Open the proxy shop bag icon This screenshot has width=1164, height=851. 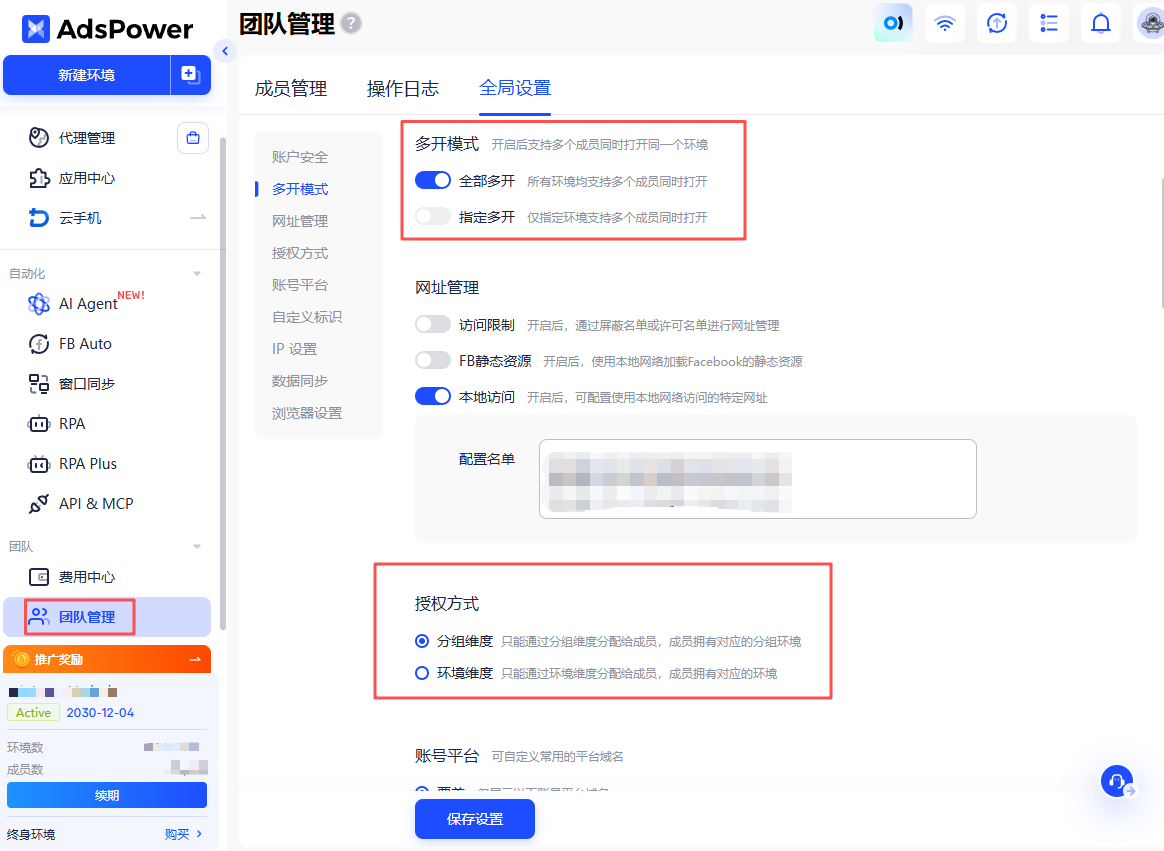[x=193, y=138]
